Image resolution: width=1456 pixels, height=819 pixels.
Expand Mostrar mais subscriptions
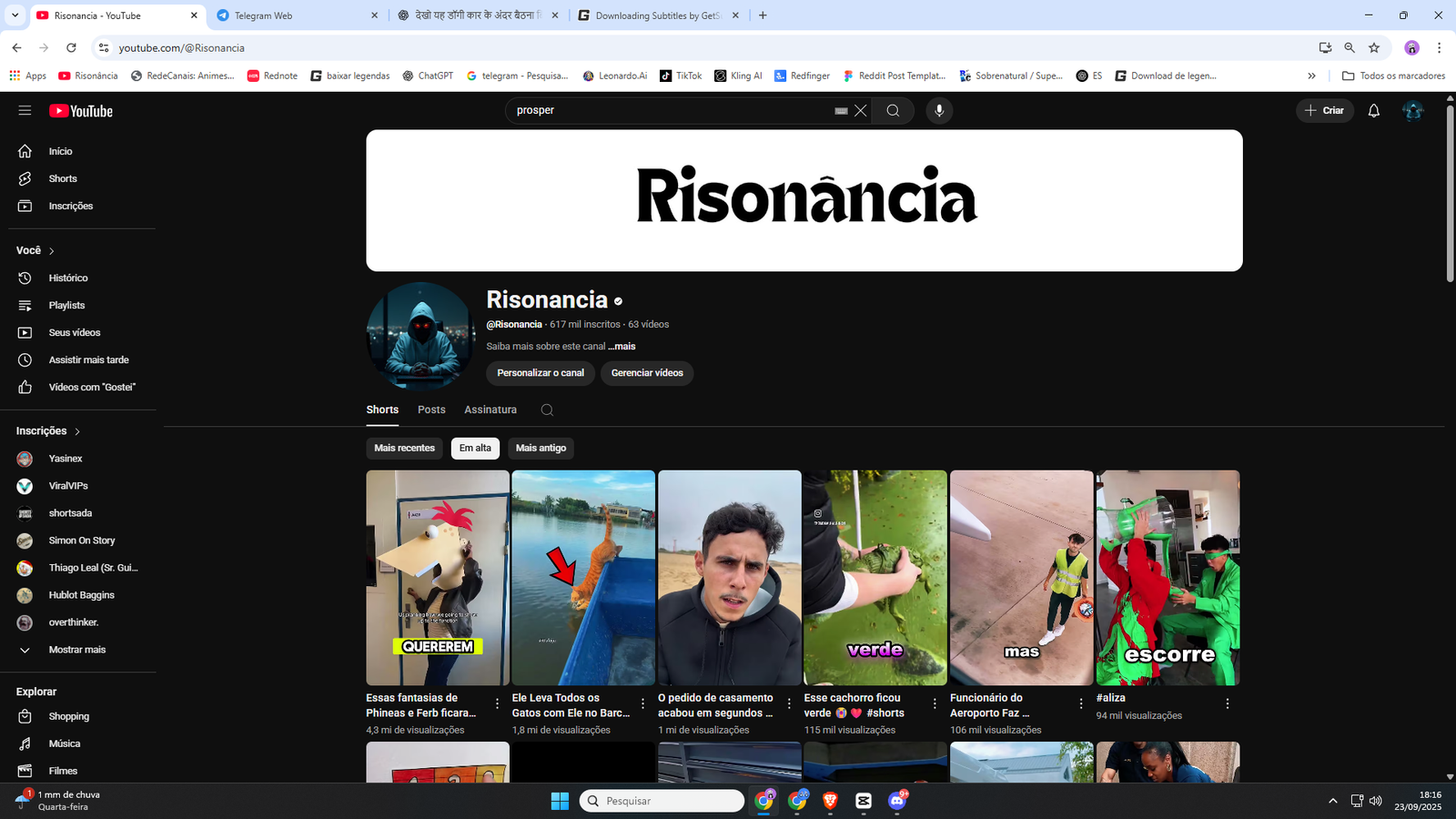[x=78, y=650]
